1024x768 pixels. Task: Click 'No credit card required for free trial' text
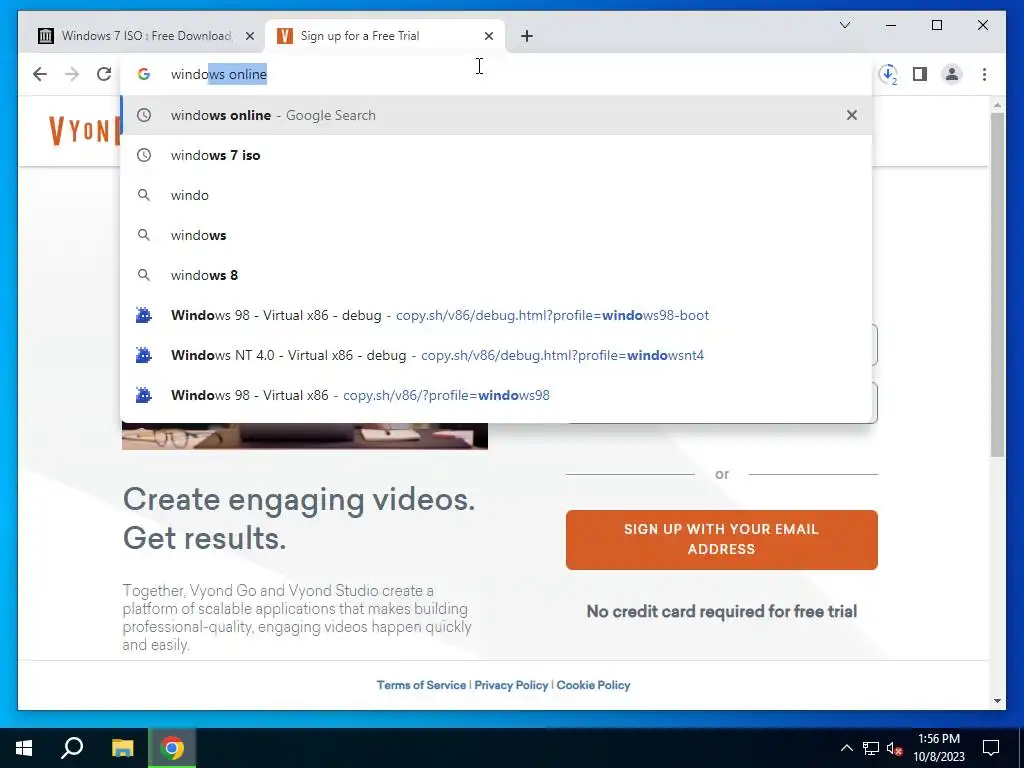pos(722,611)
